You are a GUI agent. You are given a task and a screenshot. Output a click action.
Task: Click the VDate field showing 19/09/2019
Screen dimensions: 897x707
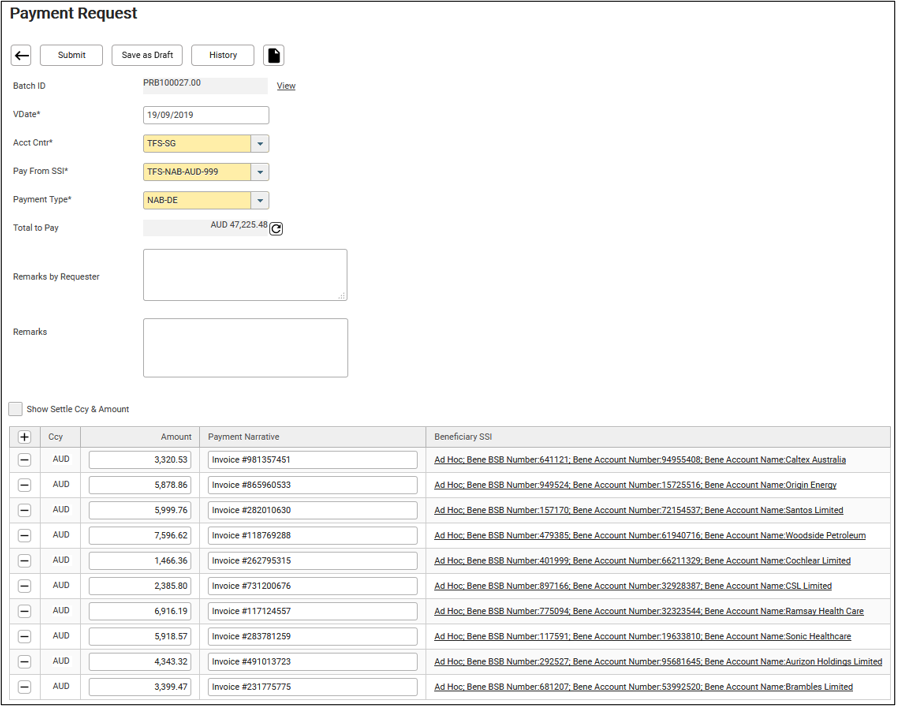pyautogui.click(x=206, y=115)
